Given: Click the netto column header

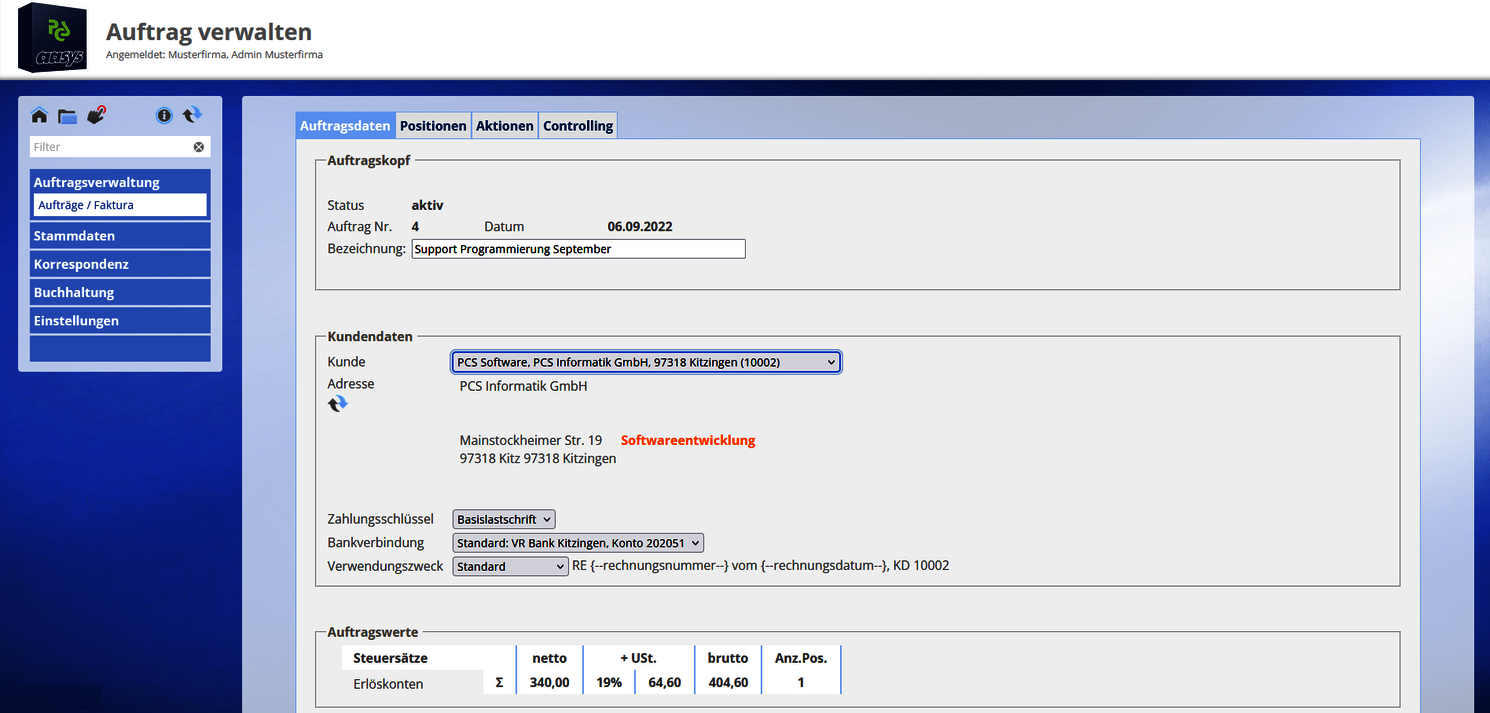Looking at the screenshot, I should [x=550, y=658].
